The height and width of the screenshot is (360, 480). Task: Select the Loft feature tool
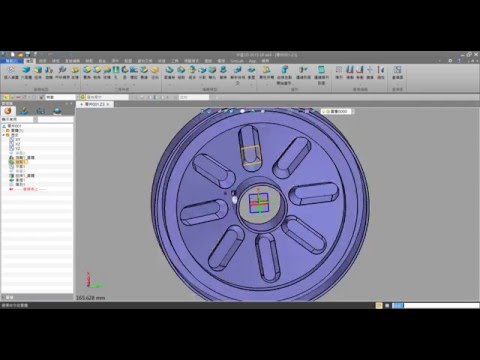[x=75, y=72]
